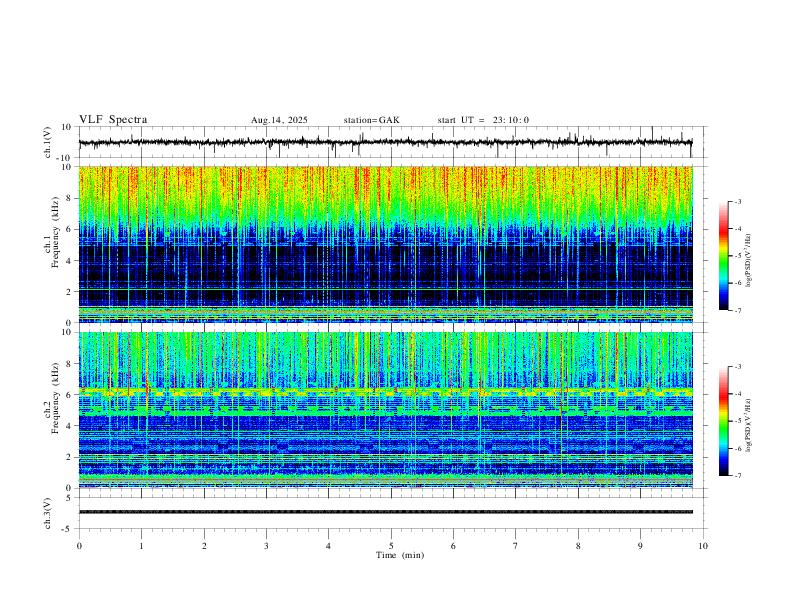
Task: Click the 'Time (min)' axis label
Action: coord(400,555)
